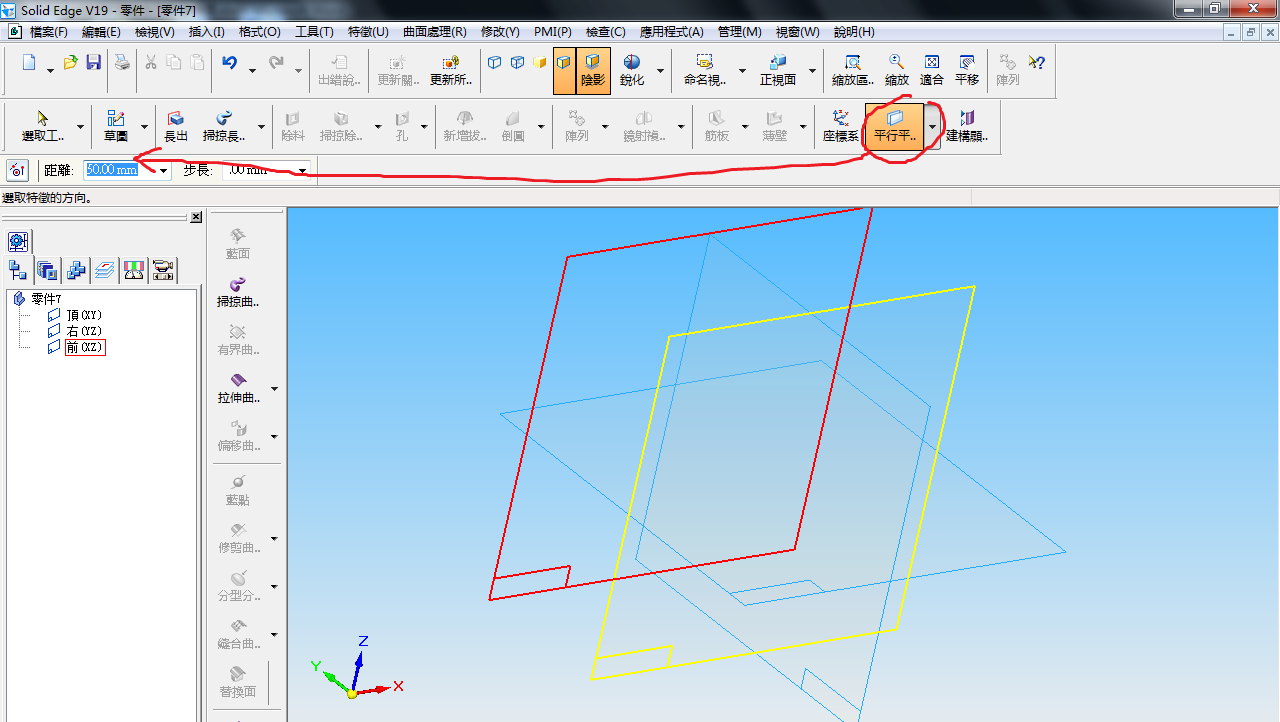The height and width of the screenshot is (722, 1280).
Task: Click the Print icon
Action: pyautogui.click(x=121, y=63)
